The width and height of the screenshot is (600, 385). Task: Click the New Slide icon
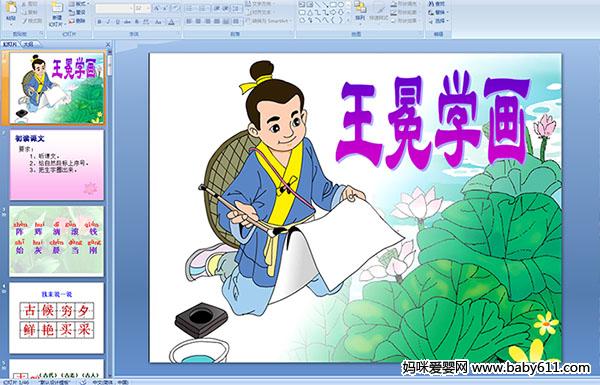point(57,13)
